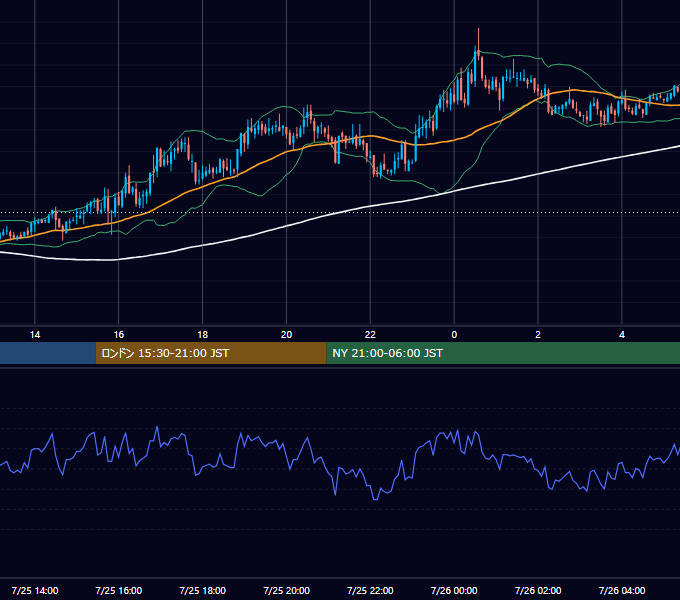680x600 pixels.
Task: Select the NY 21:00-06:00 JST session bar
Action: coord(503,353)
